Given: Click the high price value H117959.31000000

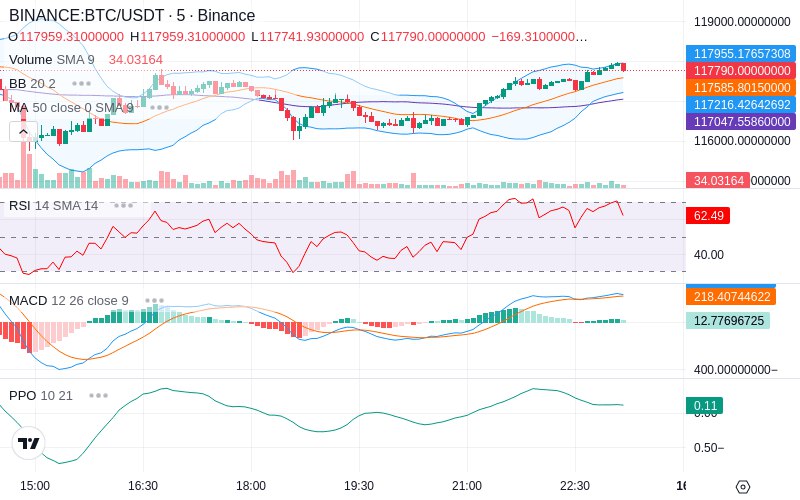Looking at the screenshot, I should coord(187,37).
